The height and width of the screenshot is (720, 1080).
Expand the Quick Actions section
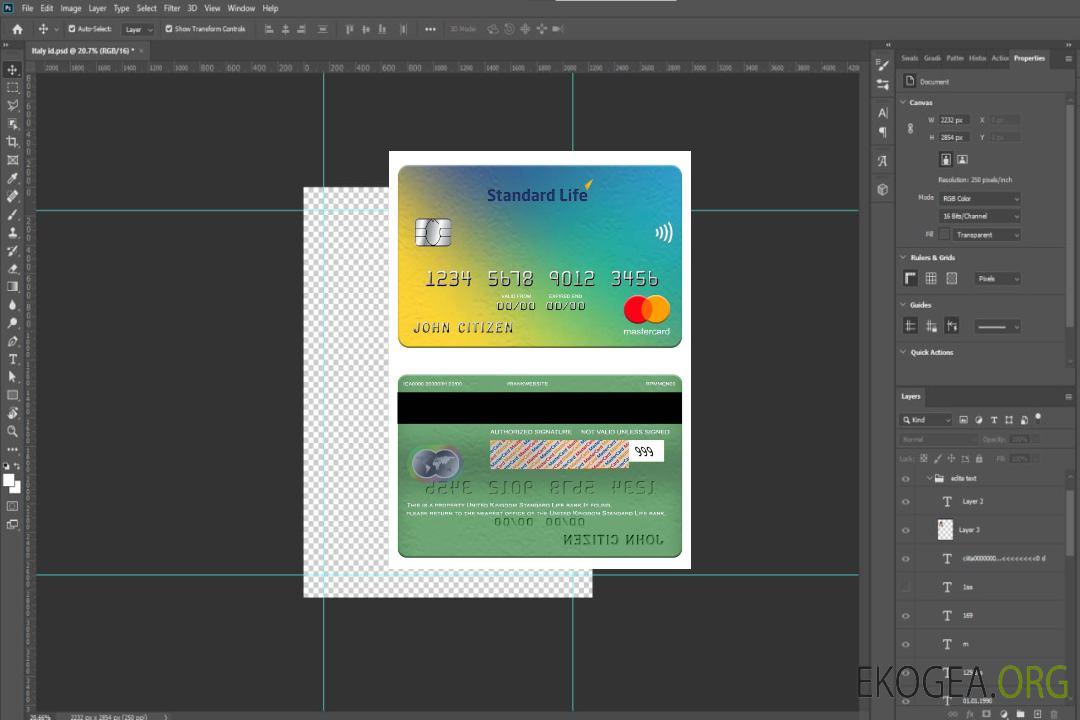click(903, 352)
